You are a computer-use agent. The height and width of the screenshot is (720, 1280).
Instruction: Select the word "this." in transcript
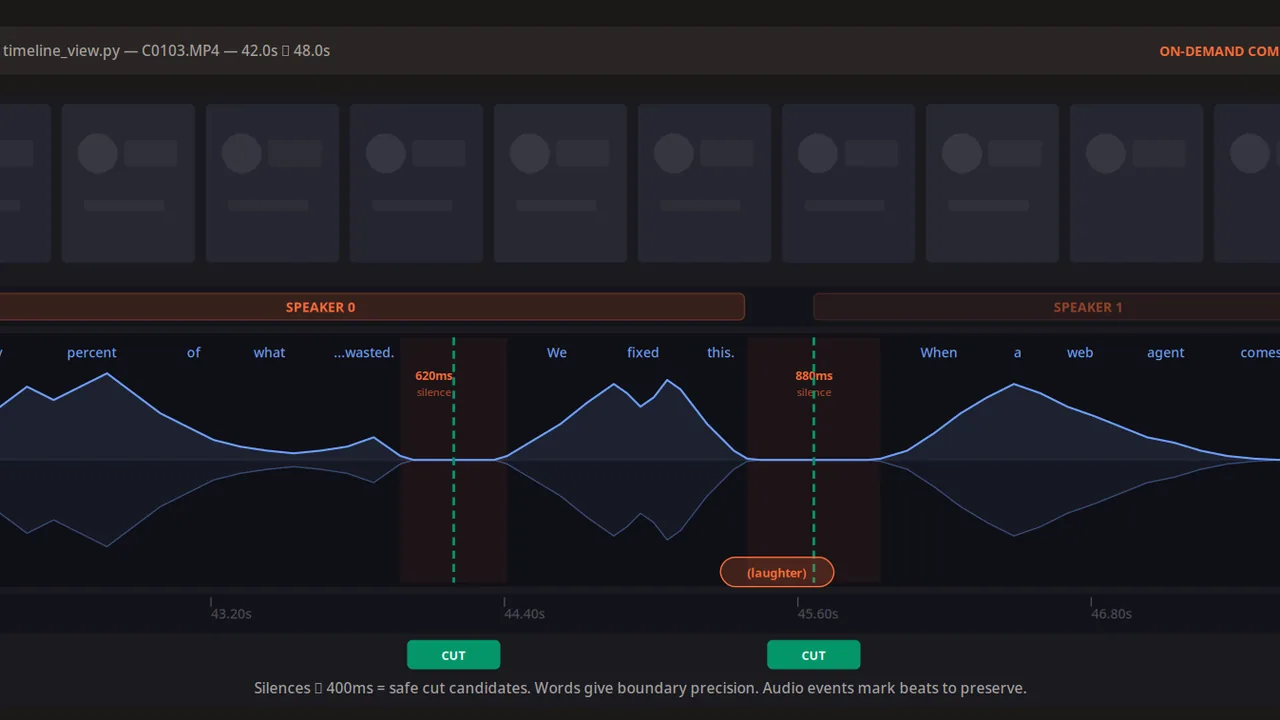(721, 352)
